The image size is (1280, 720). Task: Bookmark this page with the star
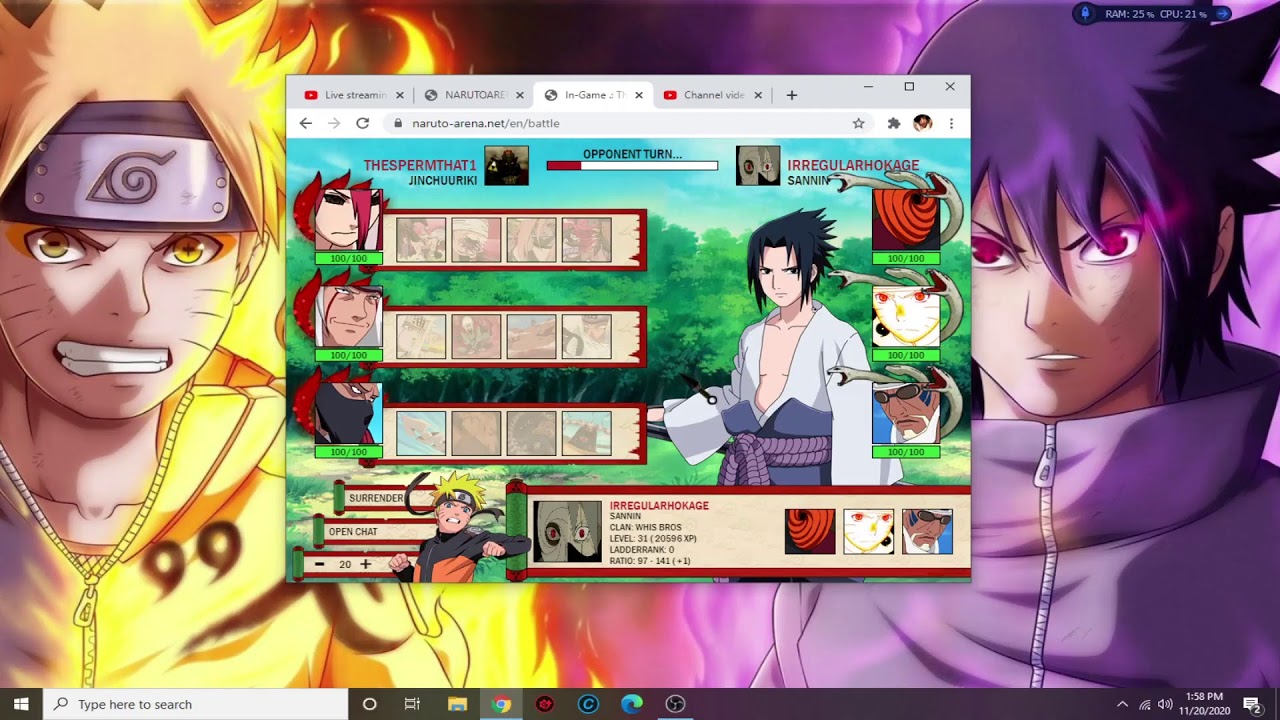pyautogui.click(x=858, y=123)
